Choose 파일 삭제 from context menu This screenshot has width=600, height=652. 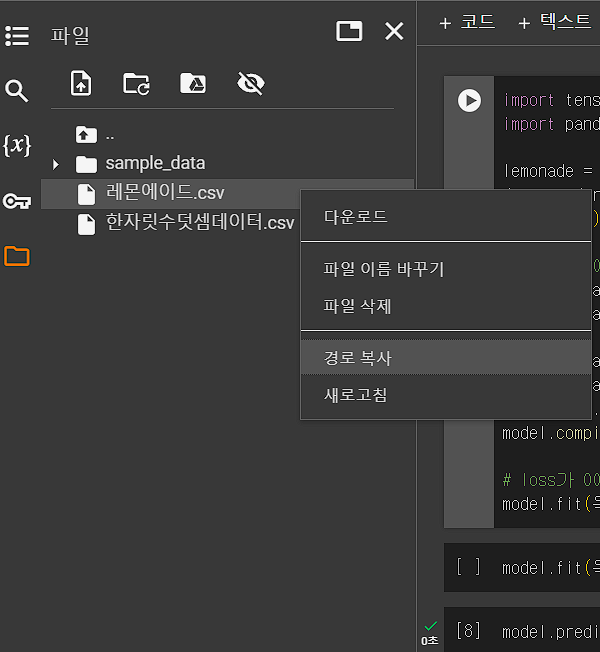[446, 306]
